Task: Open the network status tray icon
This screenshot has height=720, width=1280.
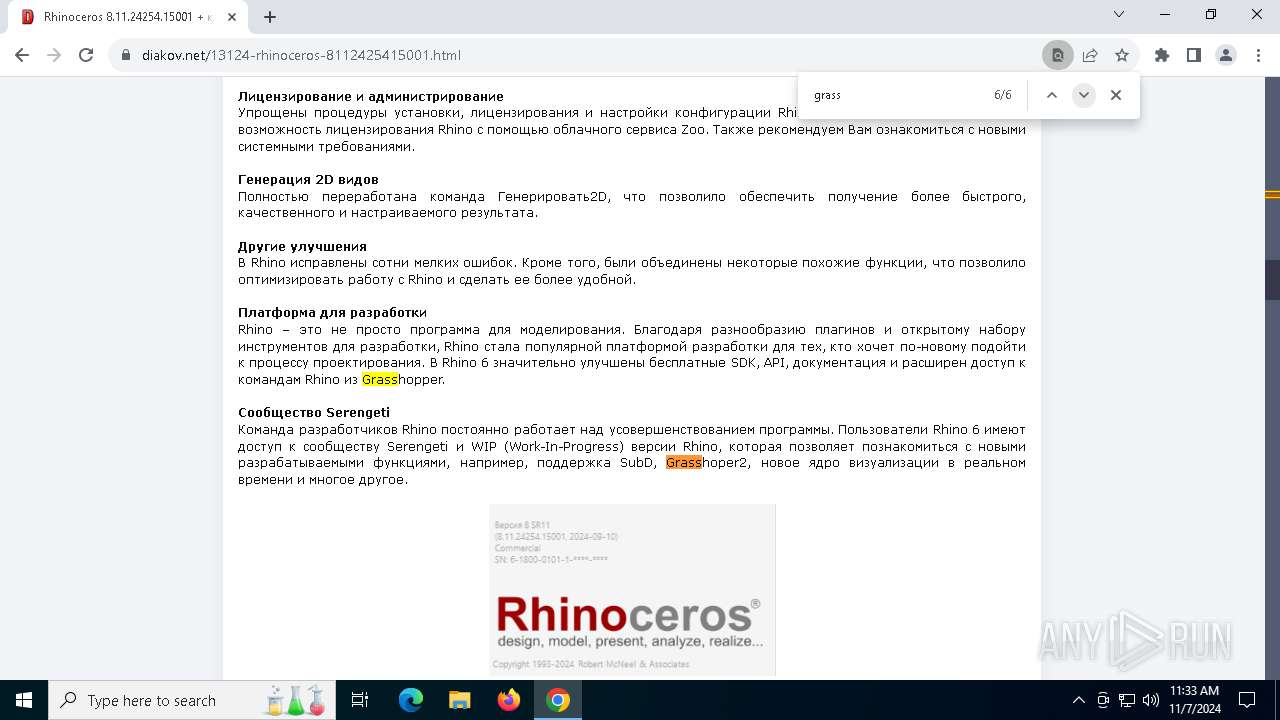Action: pos(1126,700)
